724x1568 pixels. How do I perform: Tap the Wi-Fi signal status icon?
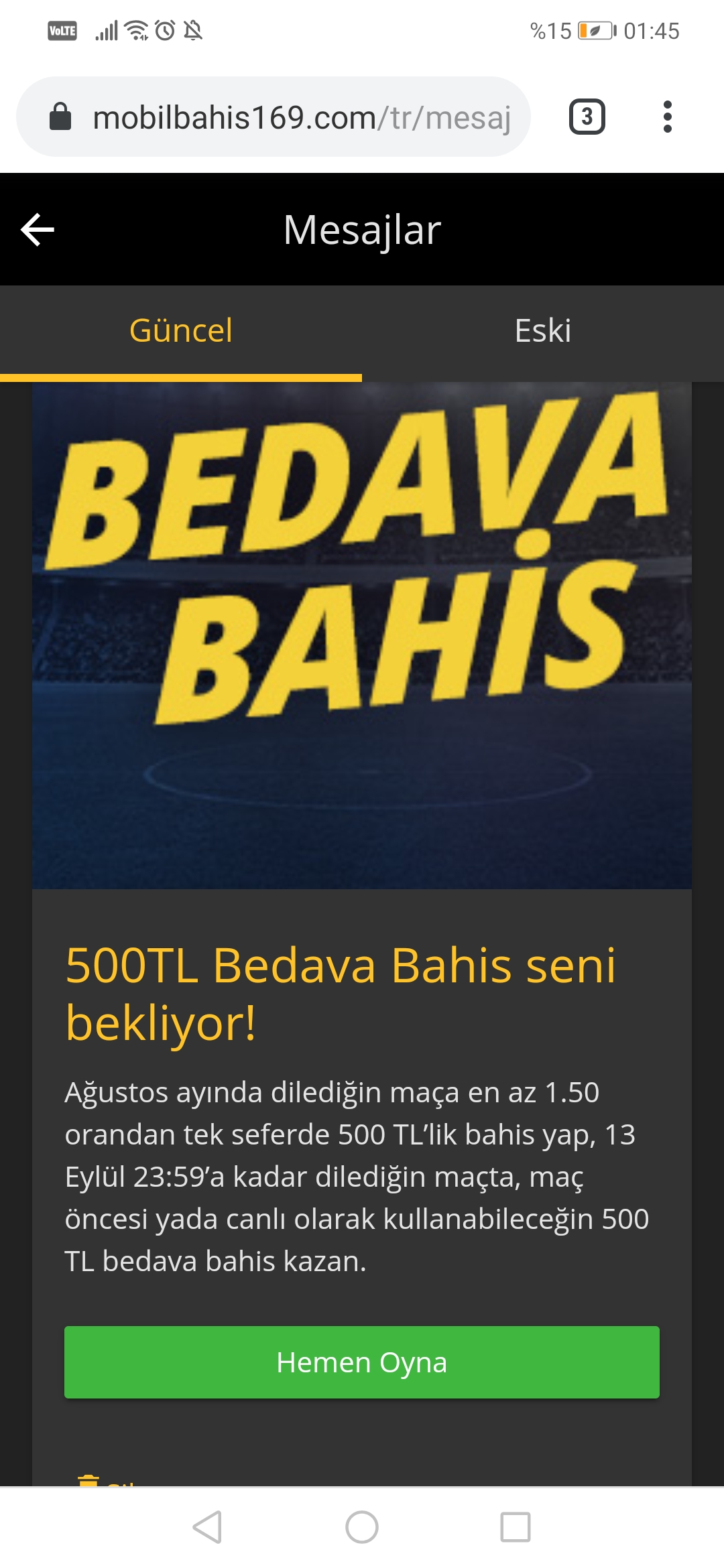137,31
